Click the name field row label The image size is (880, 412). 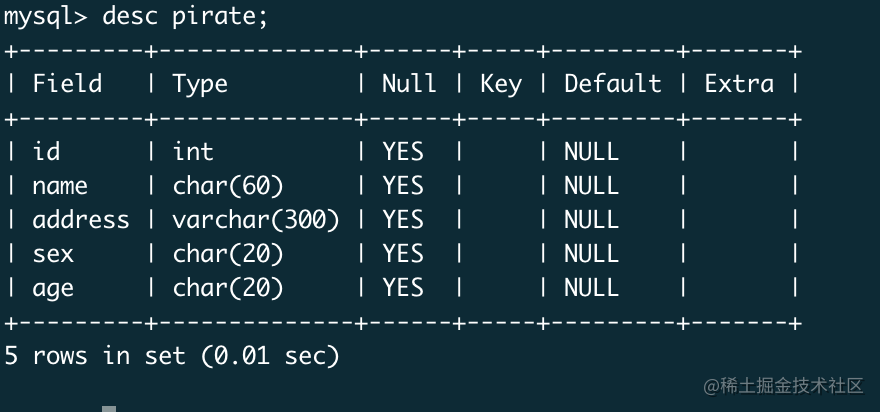pos(60,186)
